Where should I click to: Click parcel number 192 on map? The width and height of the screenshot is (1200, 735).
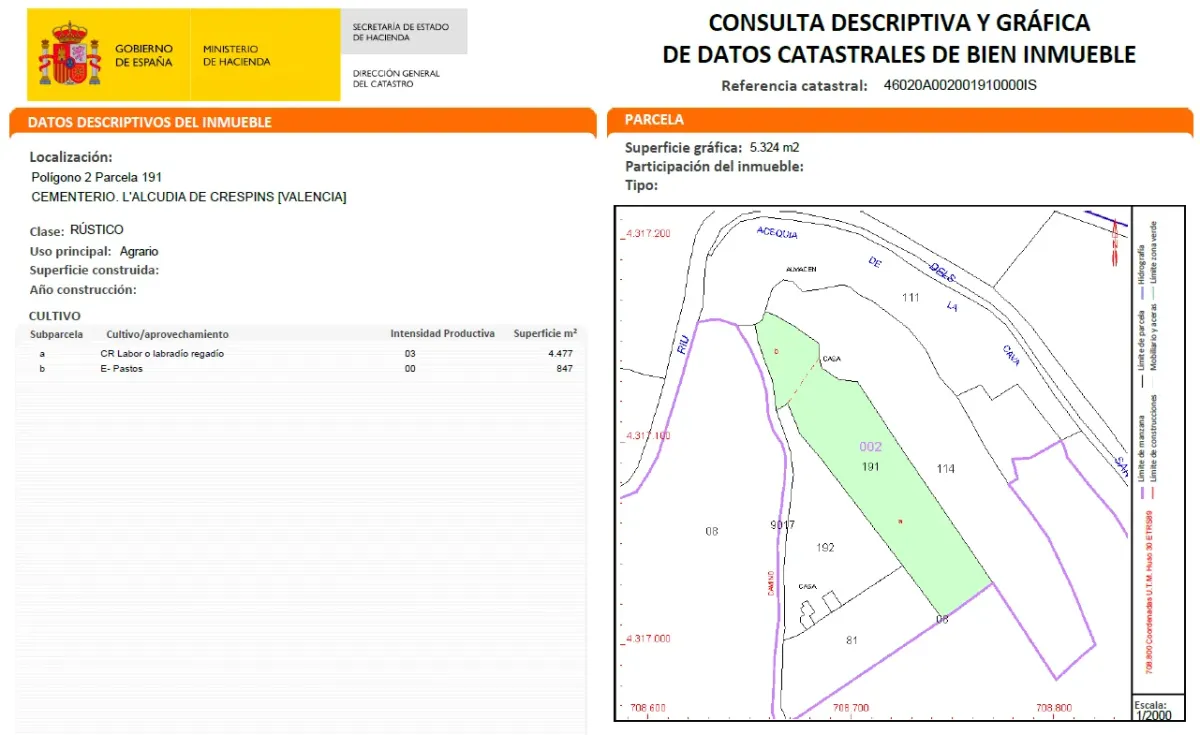click(825, 548)
